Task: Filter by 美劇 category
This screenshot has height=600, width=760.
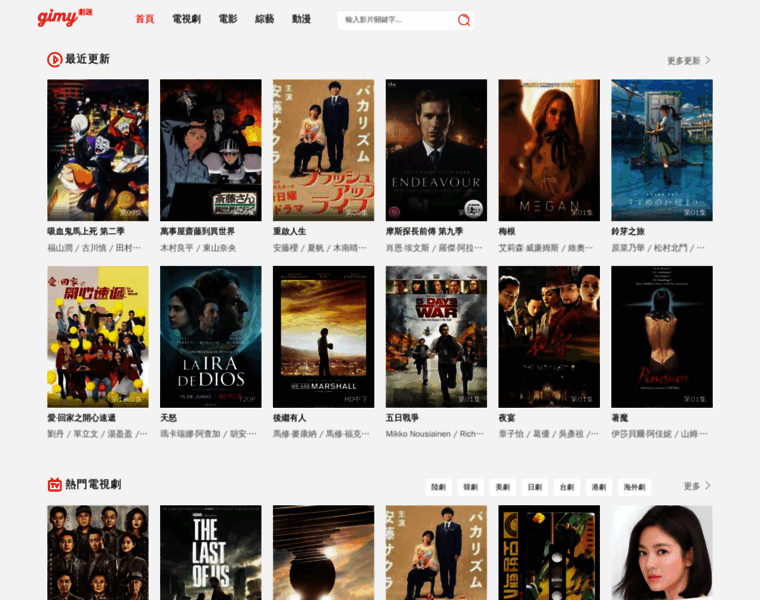Action: click(x=503, y=487)
